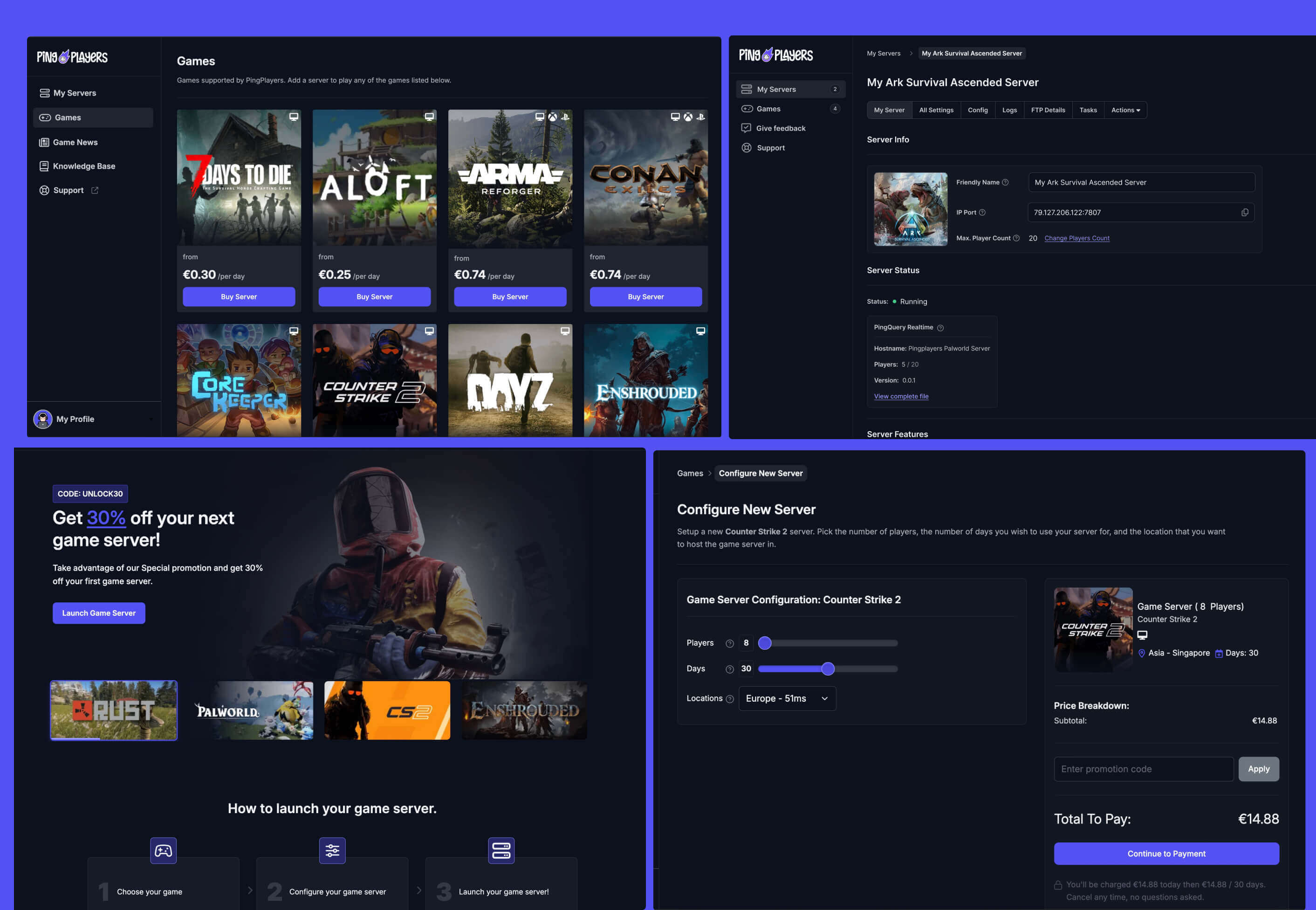Image resolution: width=1316 pixels, height=910 pixels.
Task: Select the CS2 orange thumbnail
Action: coord(387,710)
